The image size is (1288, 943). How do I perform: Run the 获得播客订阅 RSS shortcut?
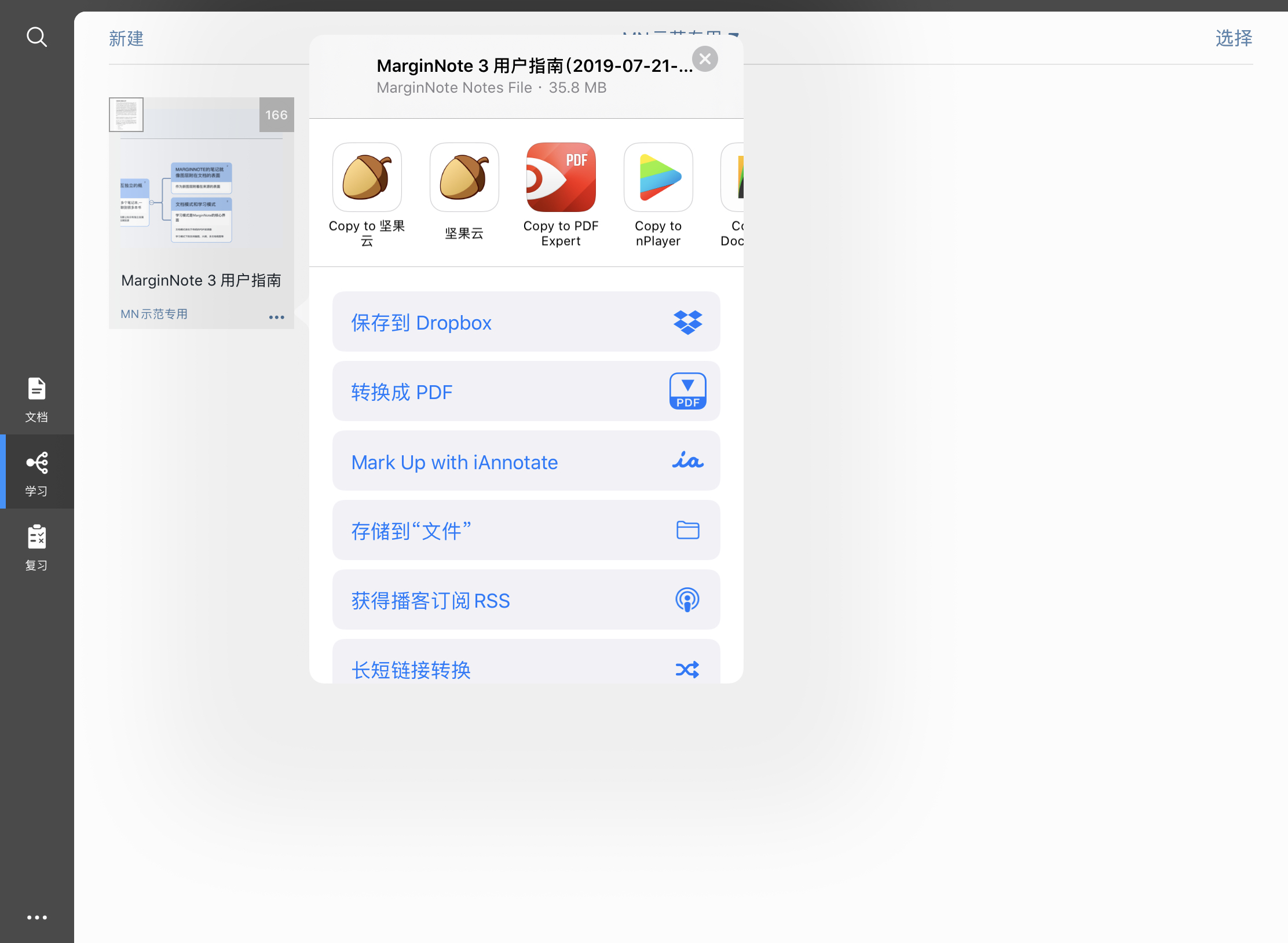coord(526,600)
